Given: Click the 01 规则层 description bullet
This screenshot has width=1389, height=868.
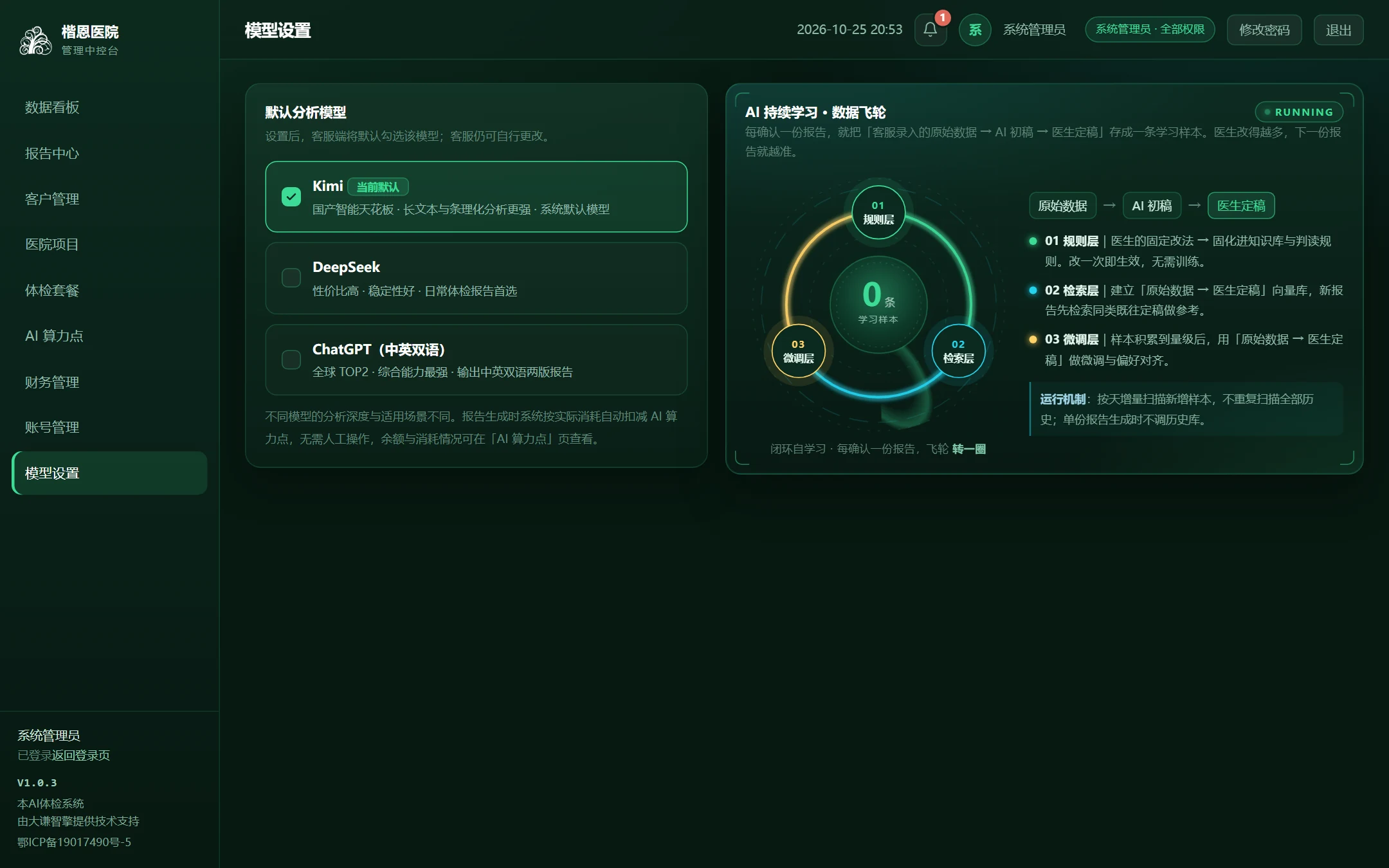Looking at the screenshot, I should (x=1186, y=251).
